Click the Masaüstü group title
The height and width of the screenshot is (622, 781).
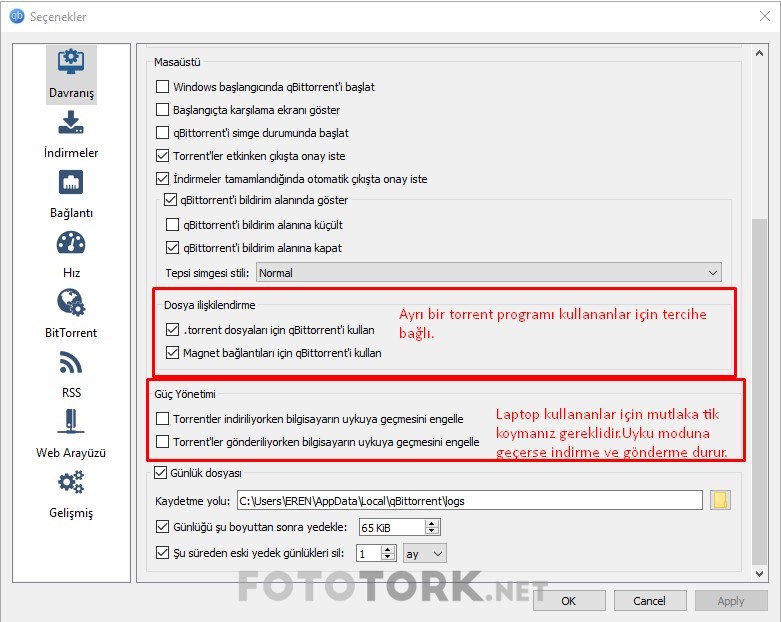(x=177, y=62)
